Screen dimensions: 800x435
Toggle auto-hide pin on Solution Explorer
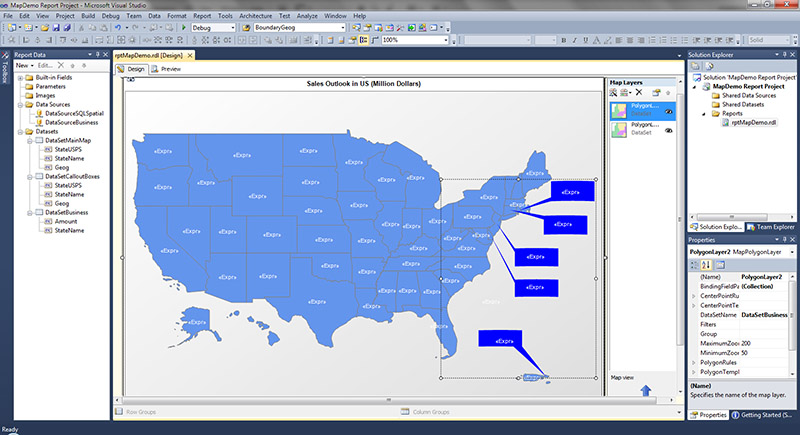(785, 55)
